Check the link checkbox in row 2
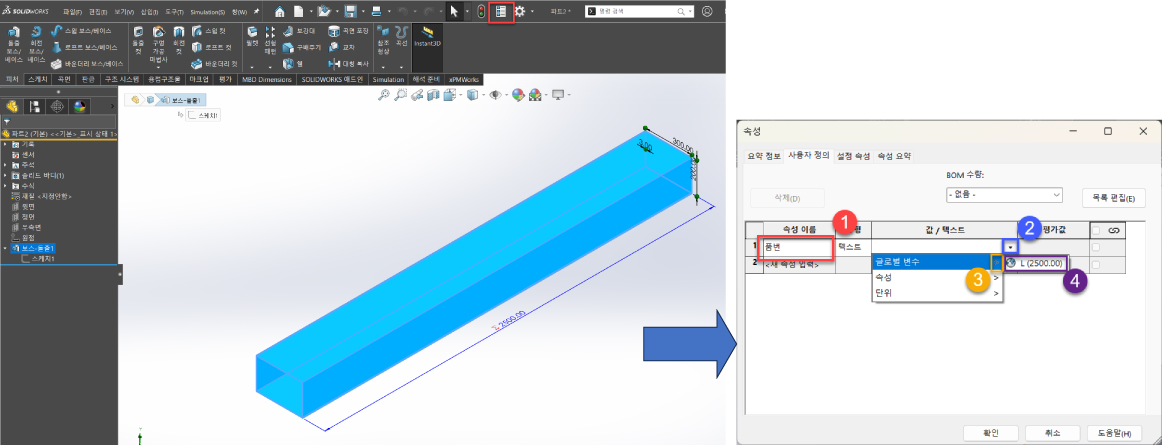The height and width of the screenshot is (445, 1162). 1096,264
